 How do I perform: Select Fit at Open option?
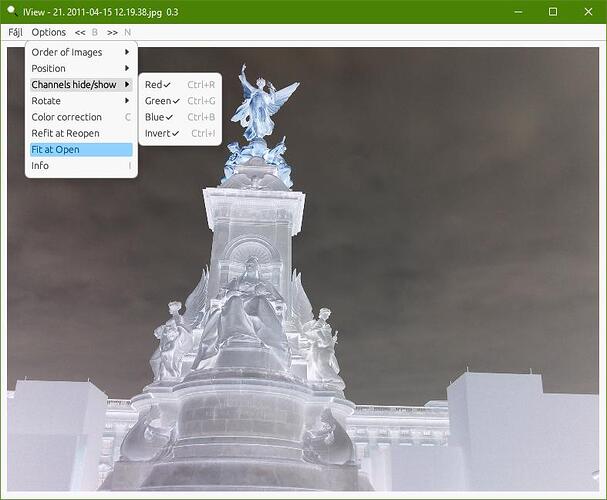(81, 150)
